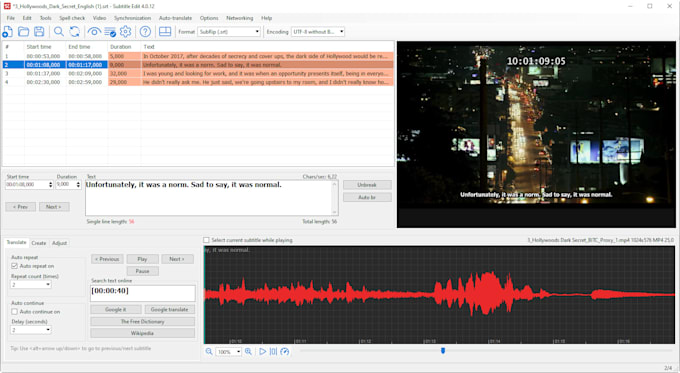Click the New subtitle file icon
Screen dimensions: 680x373
click(x=7, y=32)
